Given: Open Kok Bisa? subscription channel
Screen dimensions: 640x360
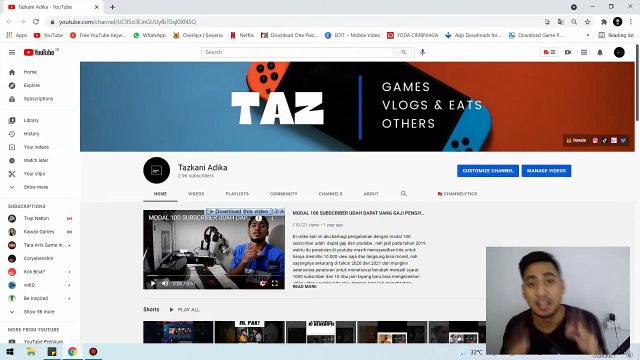Looking at the screenshot, I should (34, 272).
